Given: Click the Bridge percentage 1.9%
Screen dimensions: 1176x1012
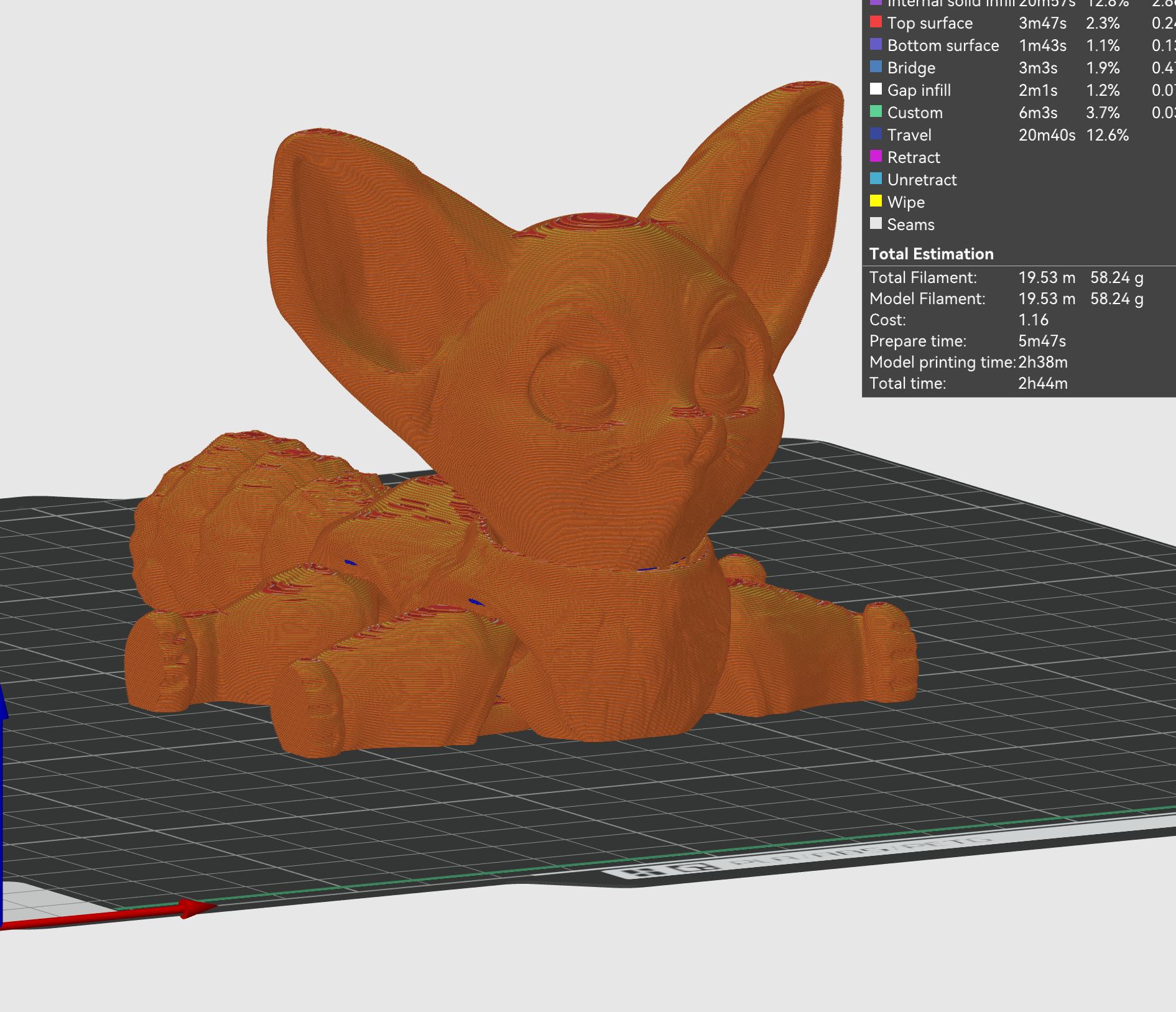Looking at the screenshot, I should tap(1103, 68).
